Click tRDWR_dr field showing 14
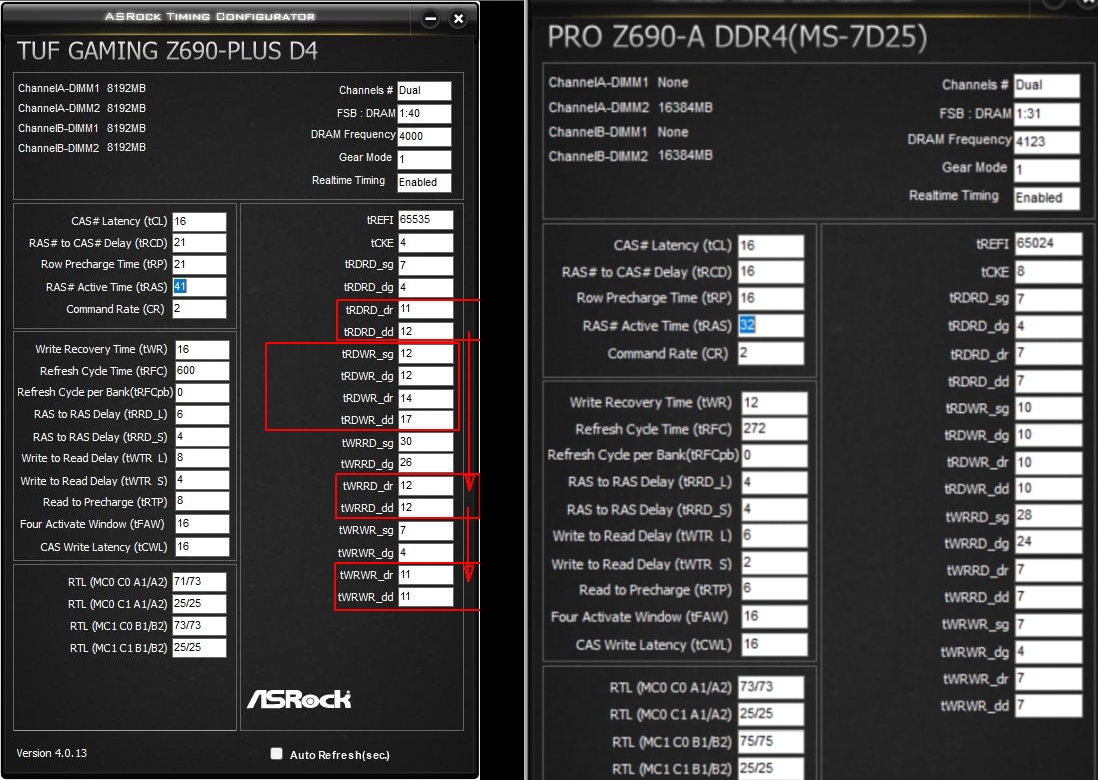The width and height of the screenshot is (1098, 780). click(x=426, y=398)
